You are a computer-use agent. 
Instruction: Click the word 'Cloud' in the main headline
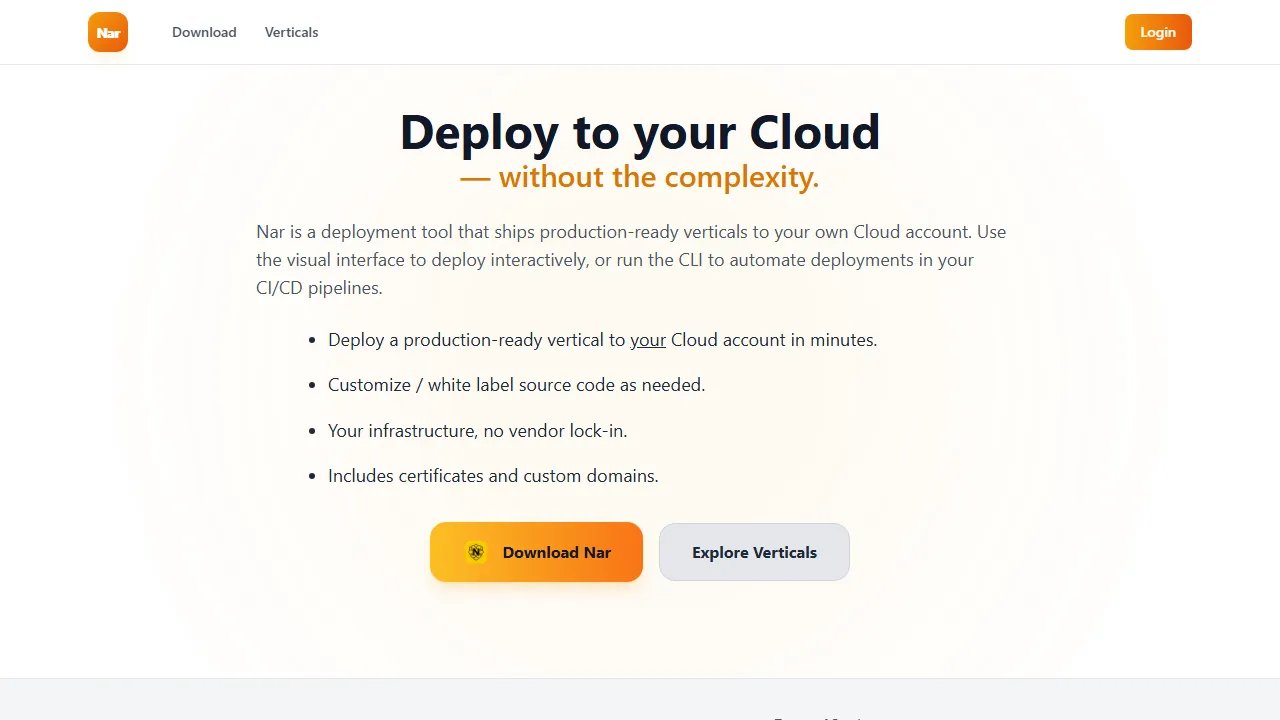(815, 131)
